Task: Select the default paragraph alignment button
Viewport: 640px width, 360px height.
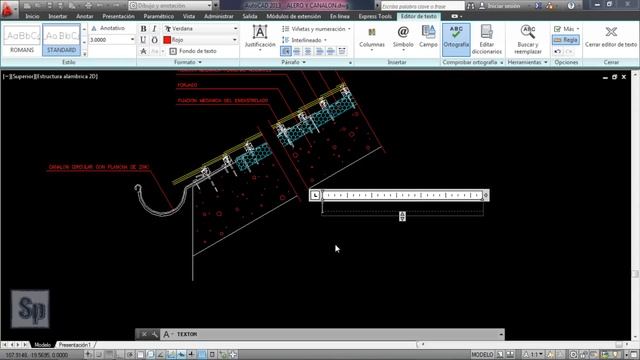Action: point(286,51)
